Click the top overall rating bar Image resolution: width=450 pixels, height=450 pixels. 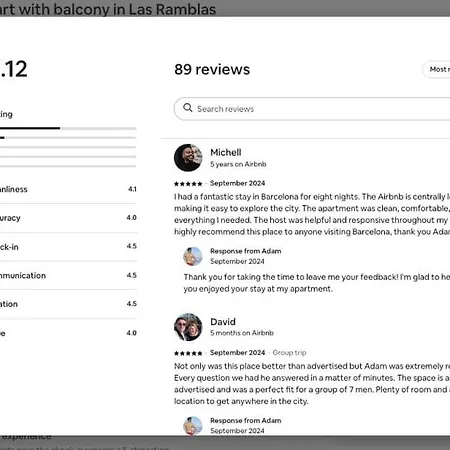click(68, 128)
